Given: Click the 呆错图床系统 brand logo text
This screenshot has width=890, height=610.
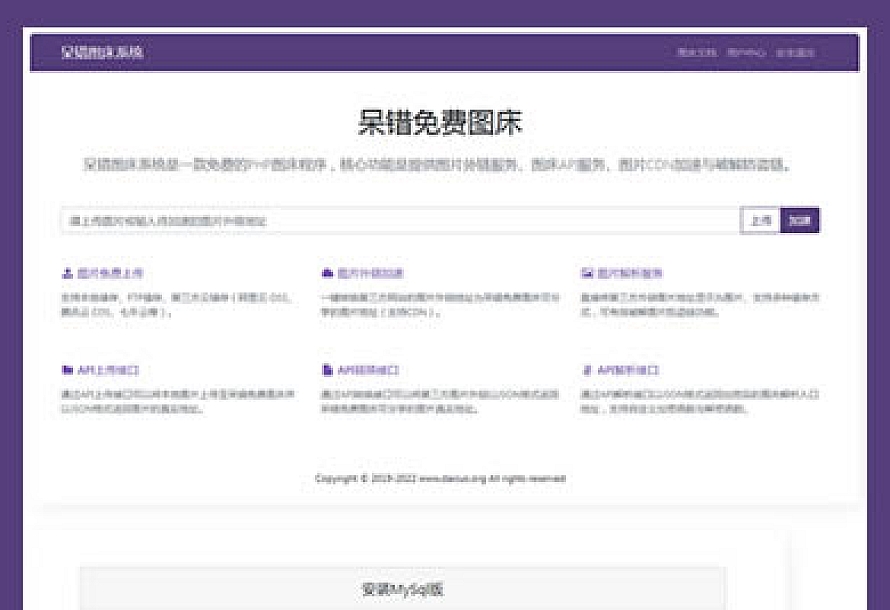Looking at the screenshot, I should [102, 52].
